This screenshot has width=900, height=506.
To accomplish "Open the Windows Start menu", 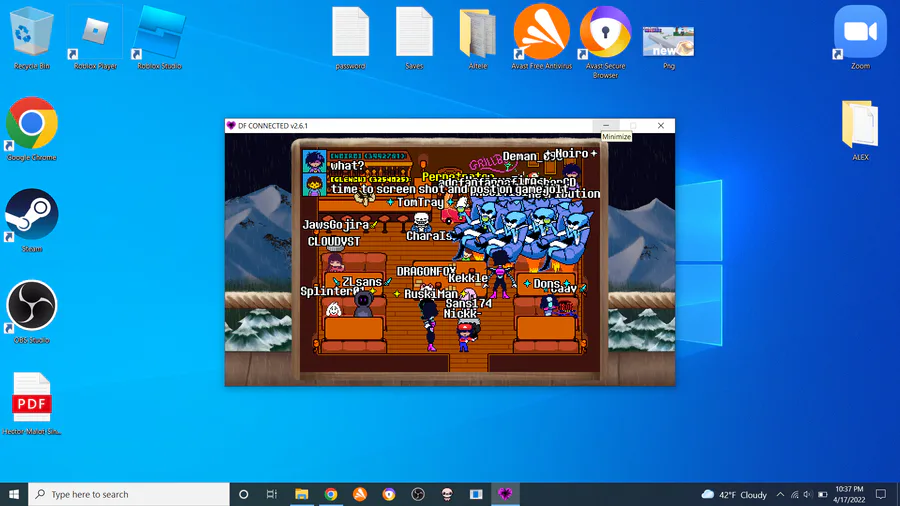I will click(14, 494).
